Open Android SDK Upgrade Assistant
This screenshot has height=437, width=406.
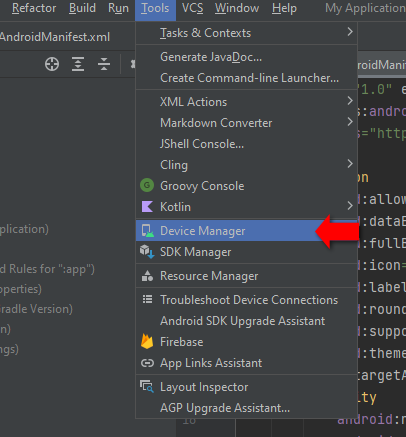[246, 321]
